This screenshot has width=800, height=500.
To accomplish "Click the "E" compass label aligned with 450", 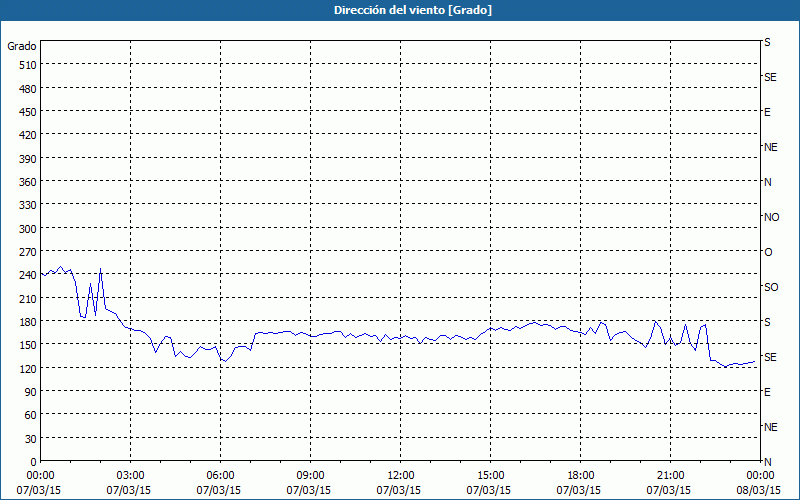I will (767, 112).
